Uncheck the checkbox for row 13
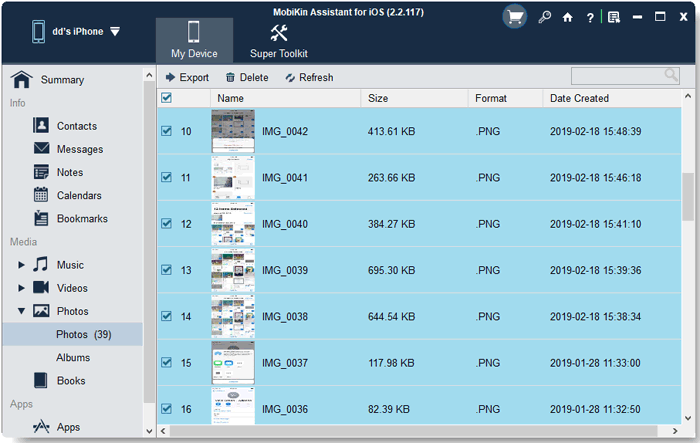700x443 pixels. pyautogui.click(x=167, y=270)
